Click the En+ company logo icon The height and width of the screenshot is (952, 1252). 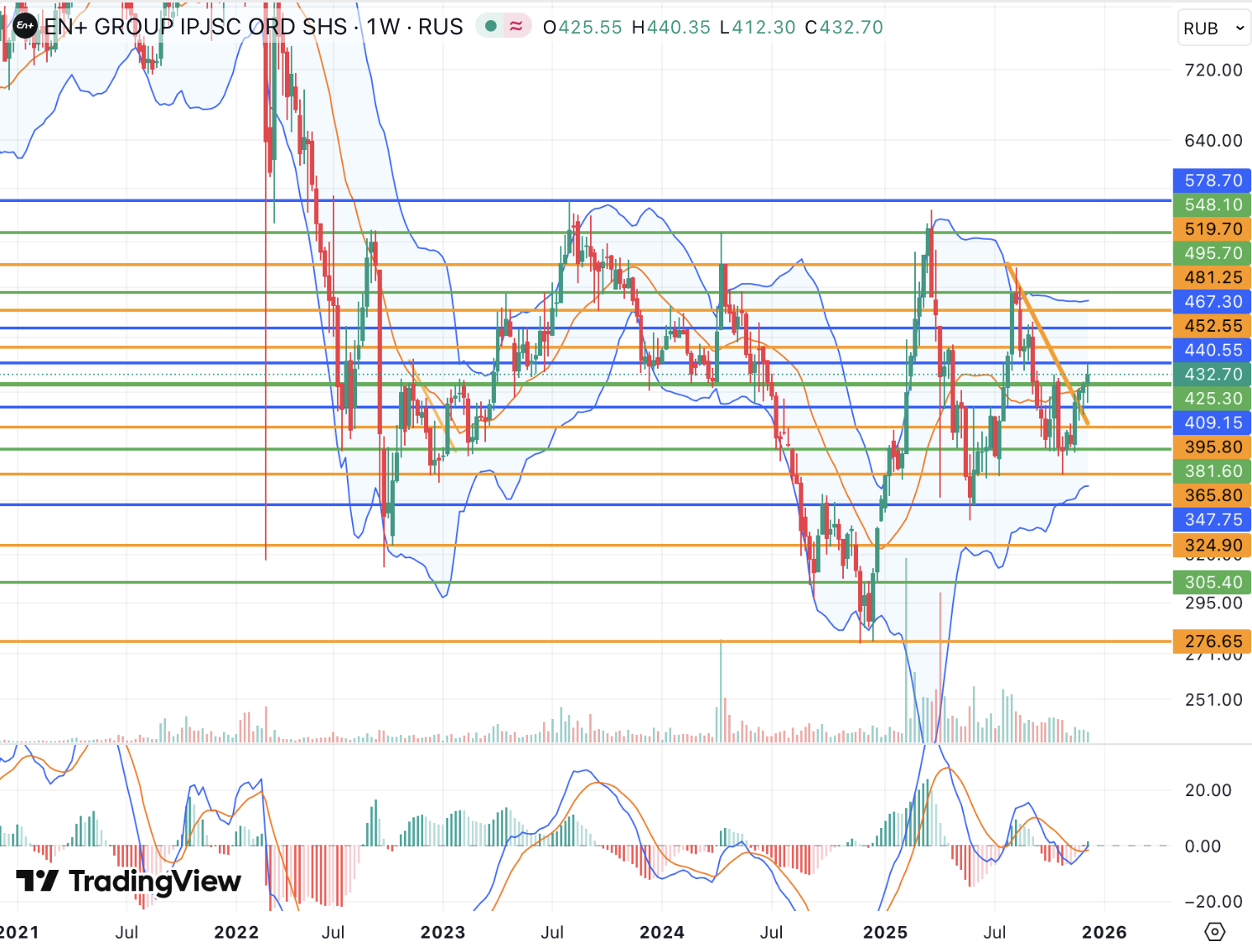(24, 27)
